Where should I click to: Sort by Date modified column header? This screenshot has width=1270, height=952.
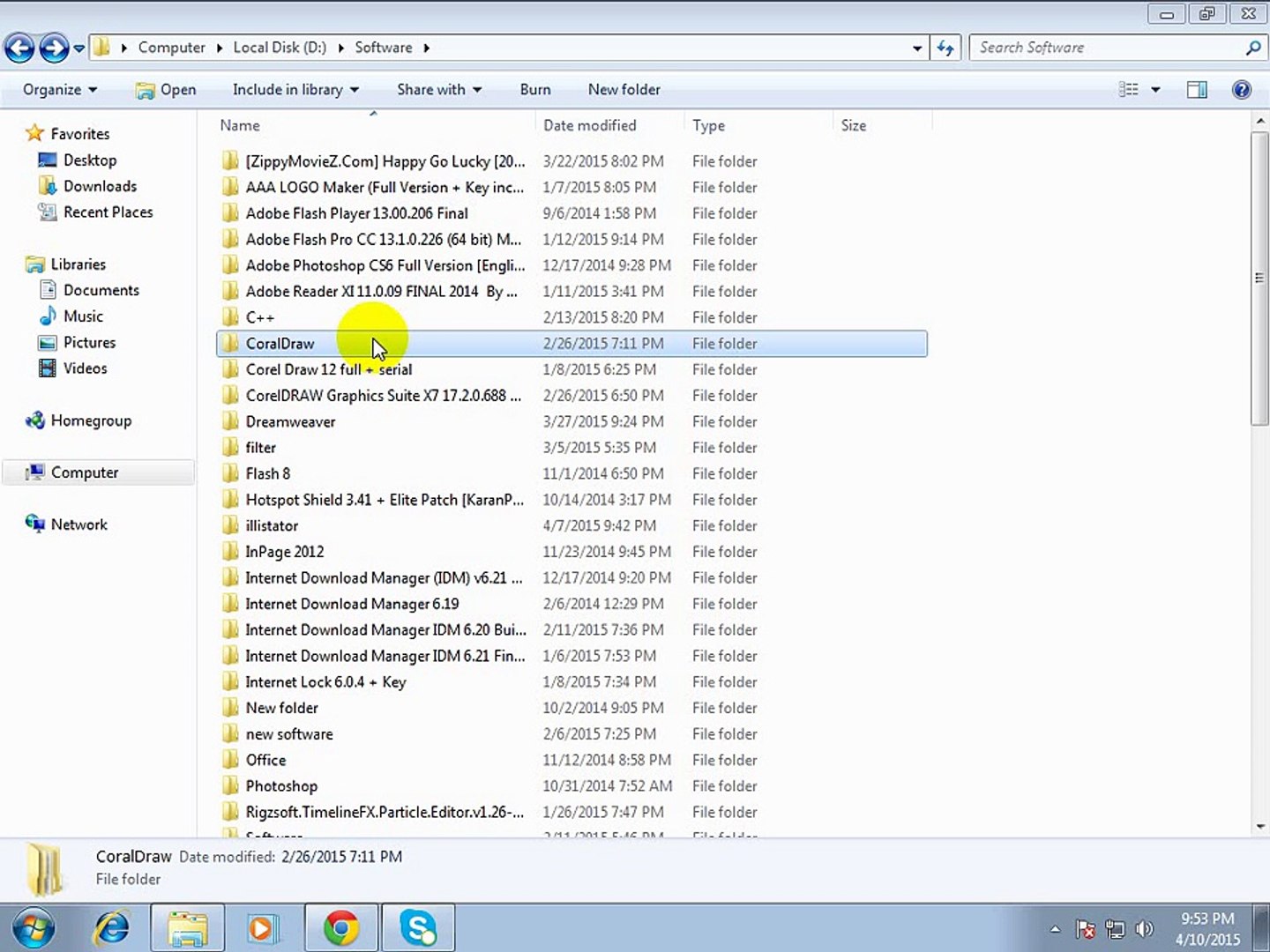(609, 125)
